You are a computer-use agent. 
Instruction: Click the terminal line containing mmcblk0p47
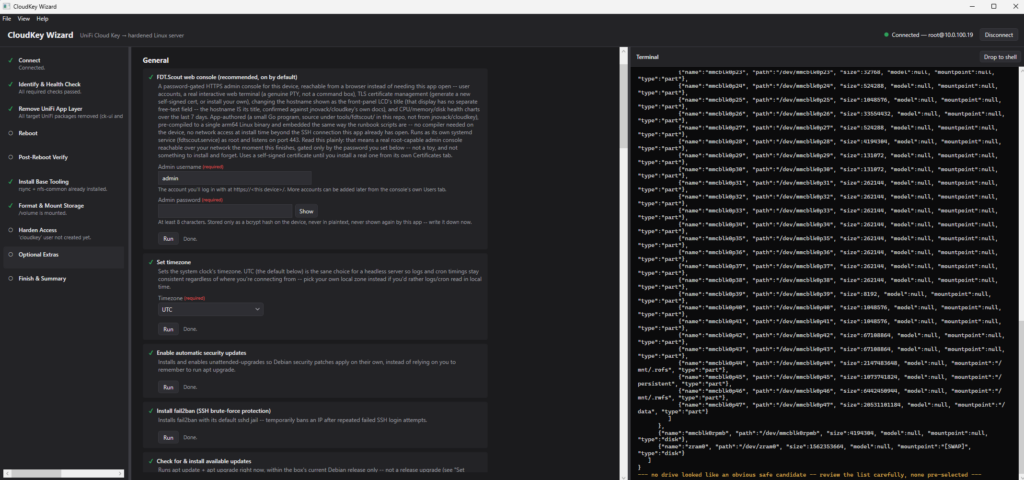click(822, 408)
